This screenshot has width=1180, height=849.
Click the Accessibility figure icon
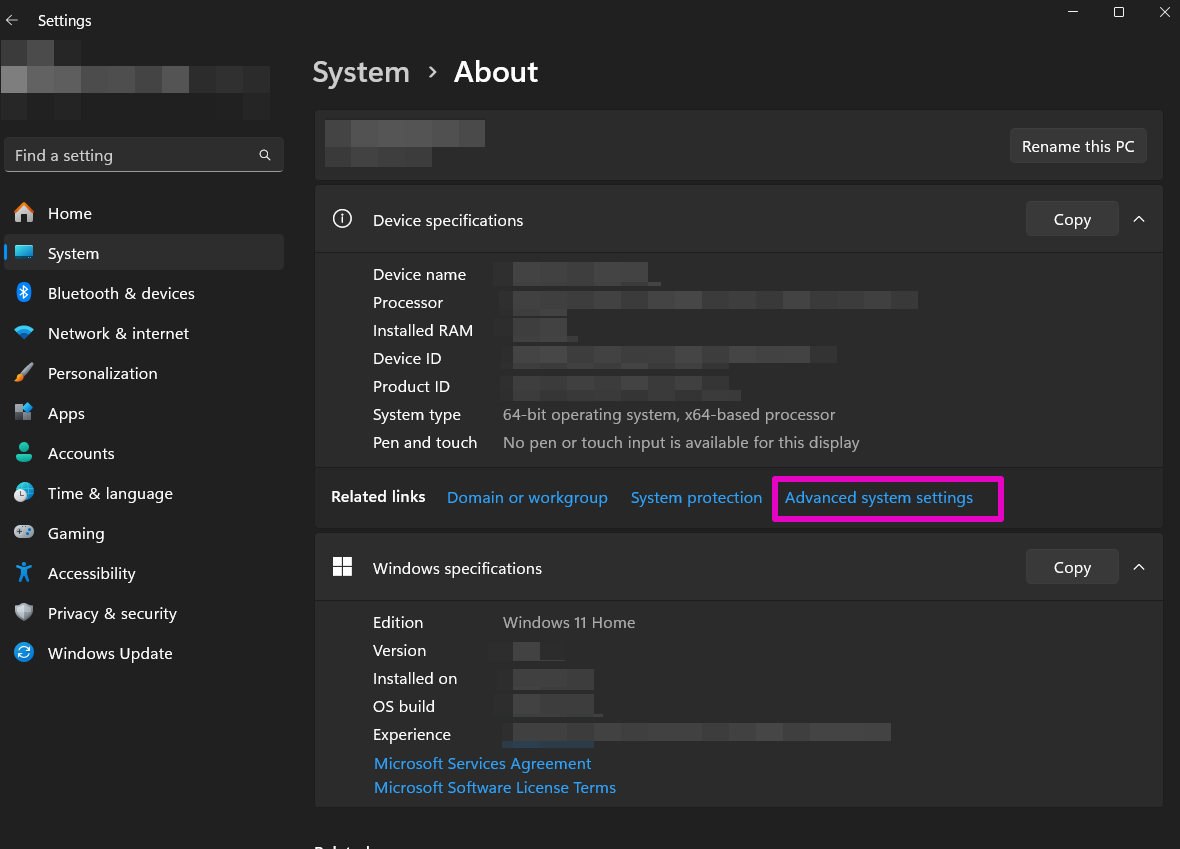24,573
